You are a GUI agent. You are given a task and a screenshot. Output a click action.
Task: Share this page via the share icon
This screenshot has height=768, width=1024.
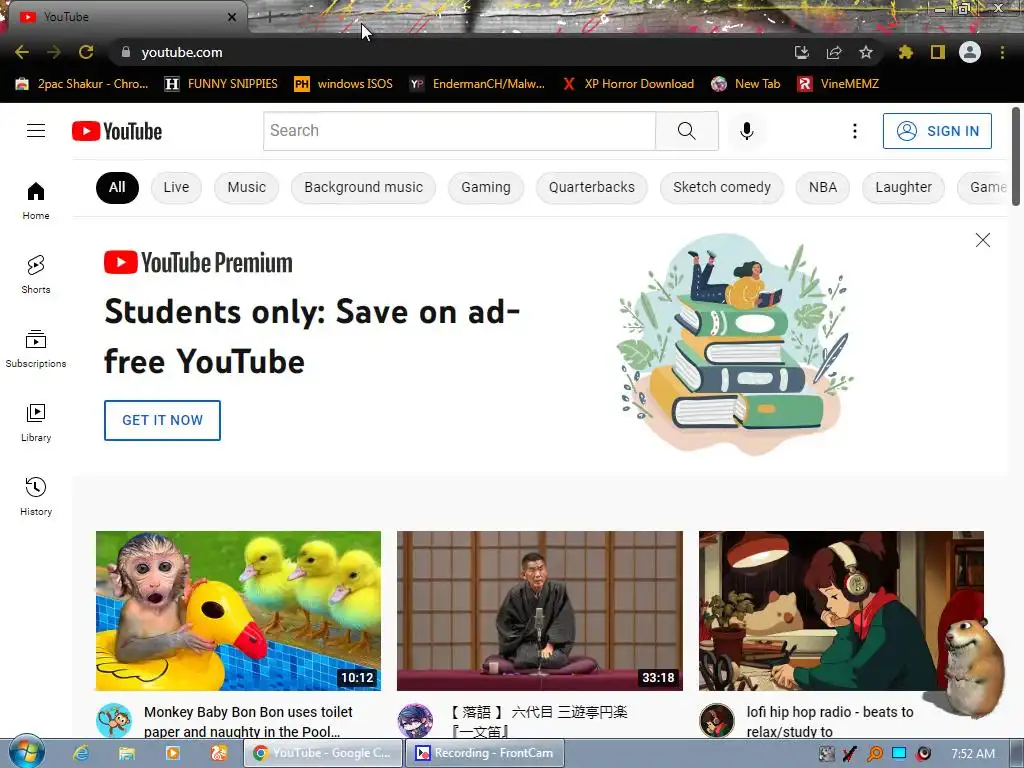[x=834, y=52]
